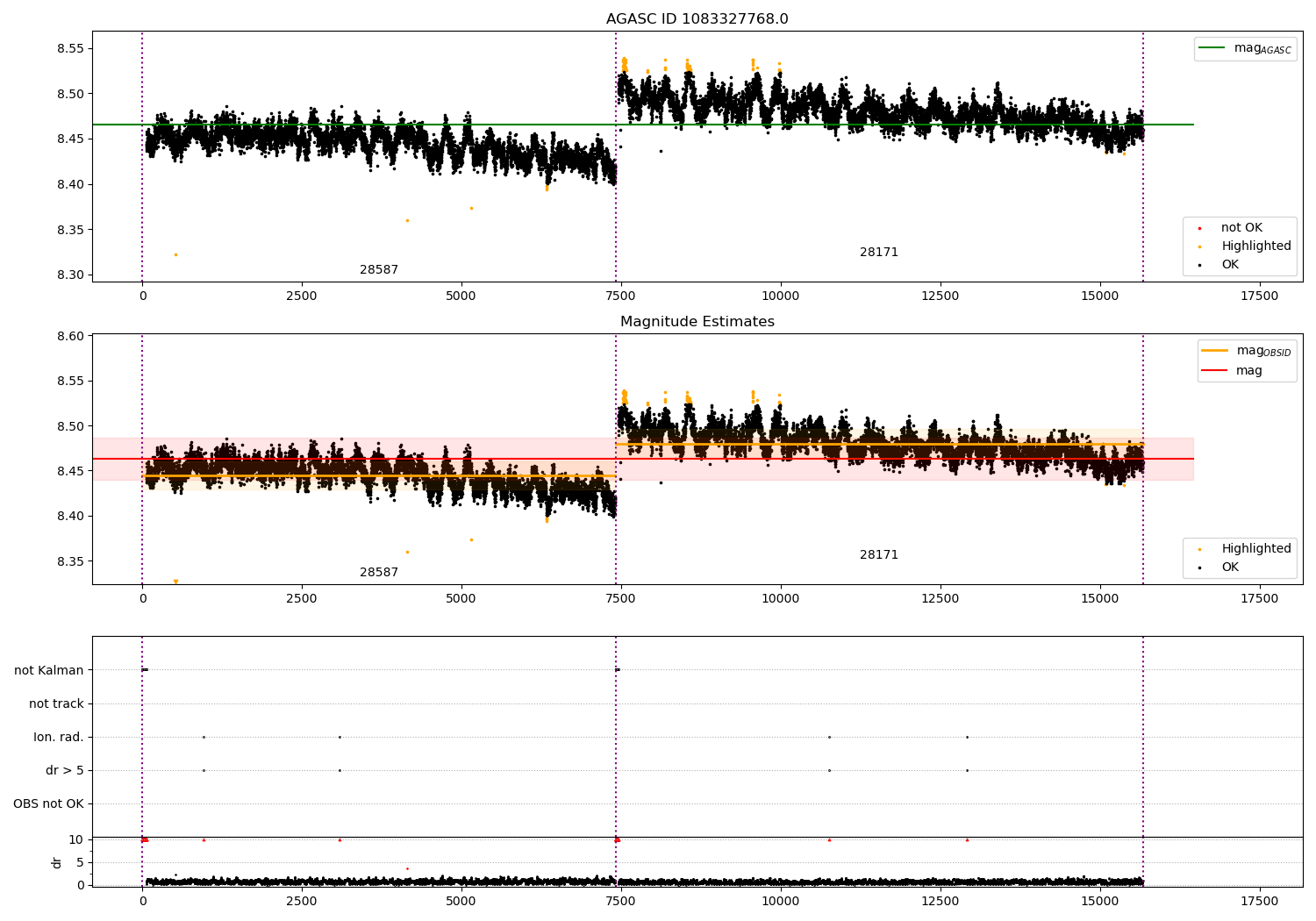Image resolution: width=1316 pixels, height=921 pixels.
Task: Click y-axis tick '8.35' in Magnitude Estimates plot
Action: [x=70, y=562]
